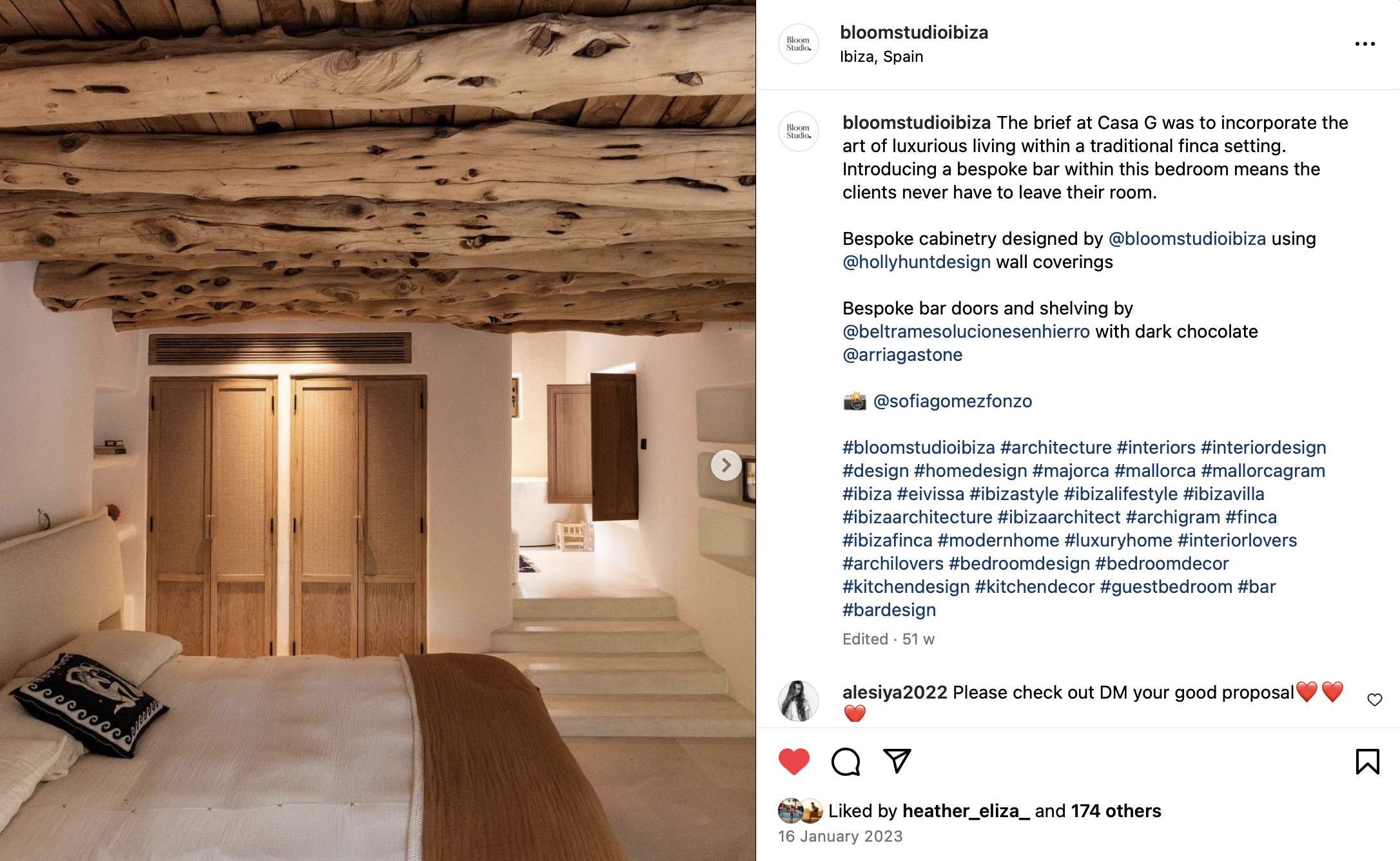
Task: Open the comment speech bubble icon
Action: coord(846,762)
